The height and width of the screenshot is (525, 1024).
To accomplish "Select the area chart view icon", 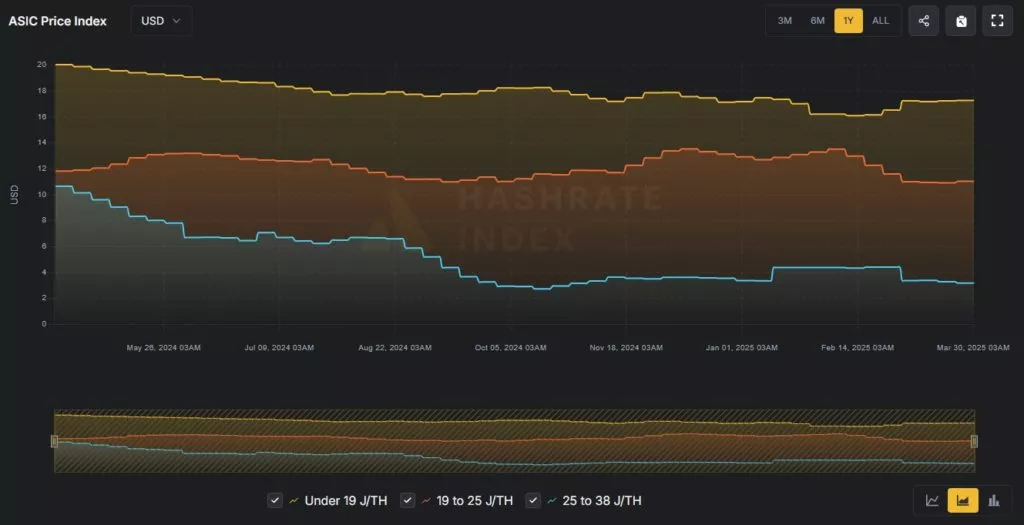I will (963, 500).
